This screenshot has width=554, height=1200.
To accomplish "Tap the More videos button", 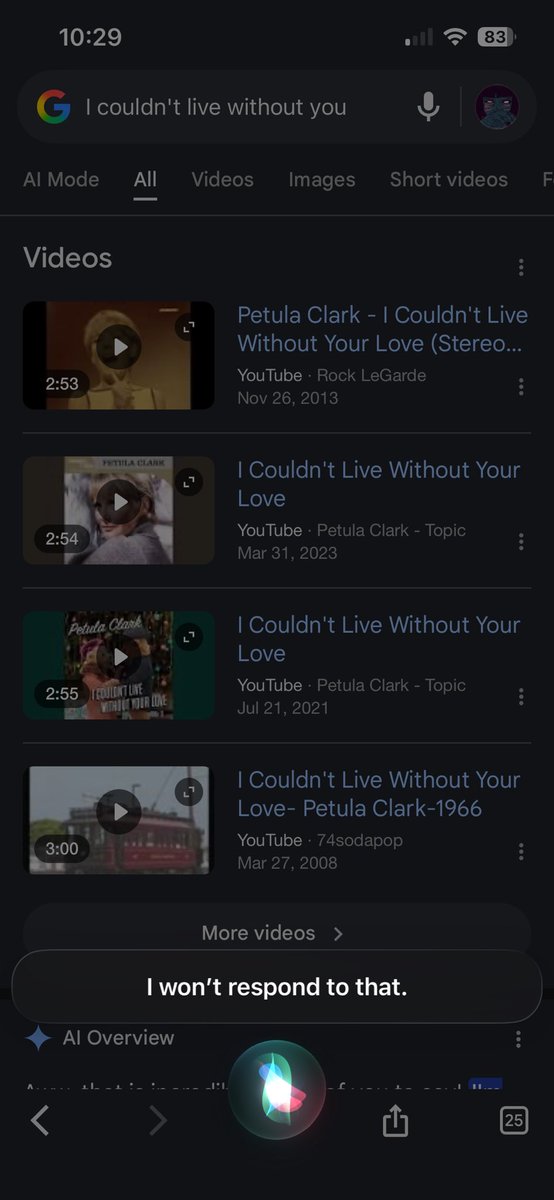I will coord(277,933).
